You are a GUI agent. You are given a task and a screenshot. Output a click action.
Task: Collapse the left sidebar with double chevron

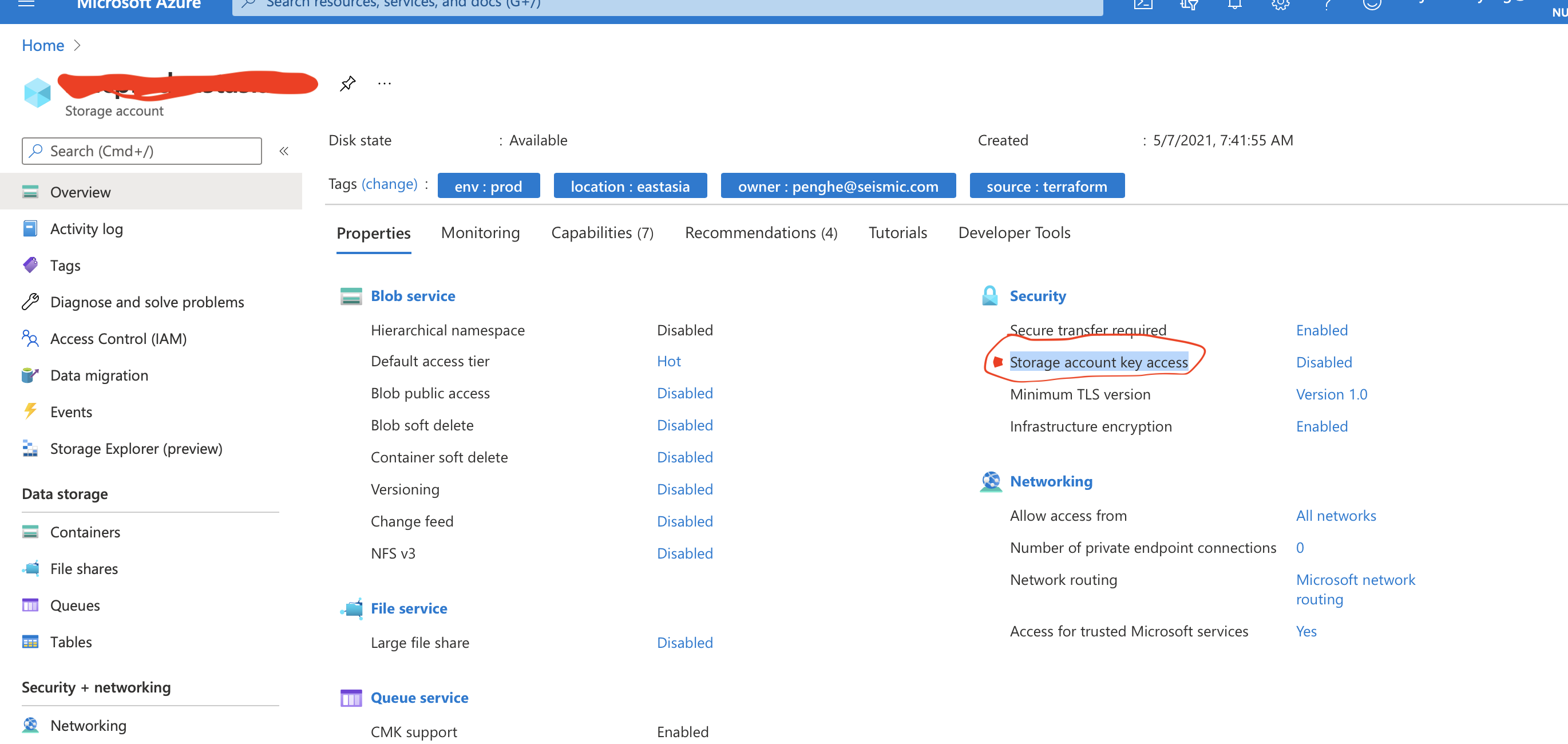coord(284,151)
